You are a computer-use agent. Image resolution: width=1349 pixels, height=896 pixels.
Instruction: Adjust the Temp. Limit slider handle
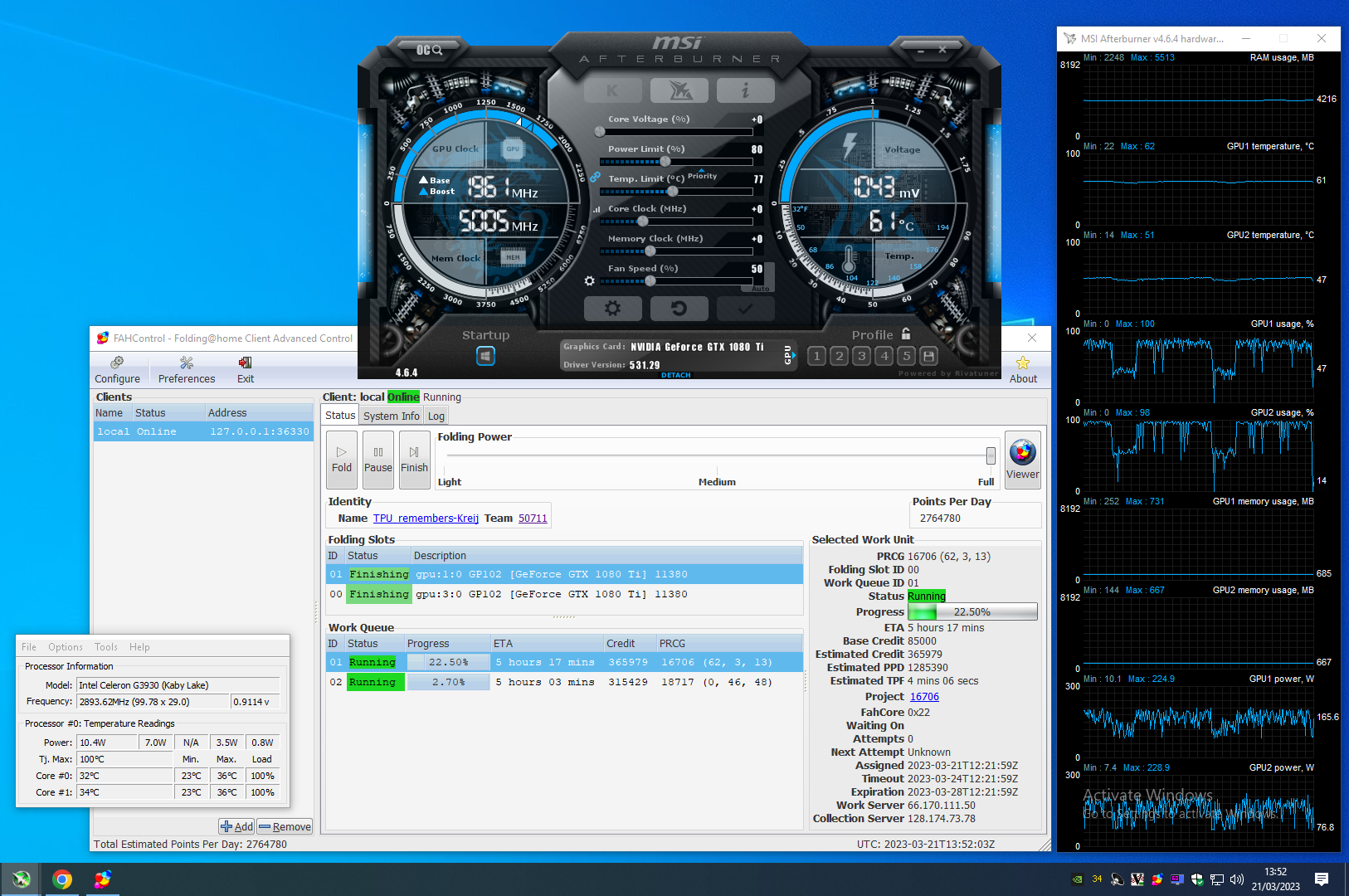(672, 191)
